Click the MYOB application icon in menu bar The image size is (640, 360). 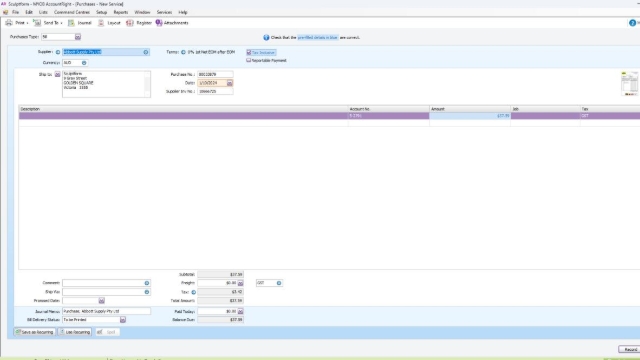pyautogui.click(x=5, y=12)
